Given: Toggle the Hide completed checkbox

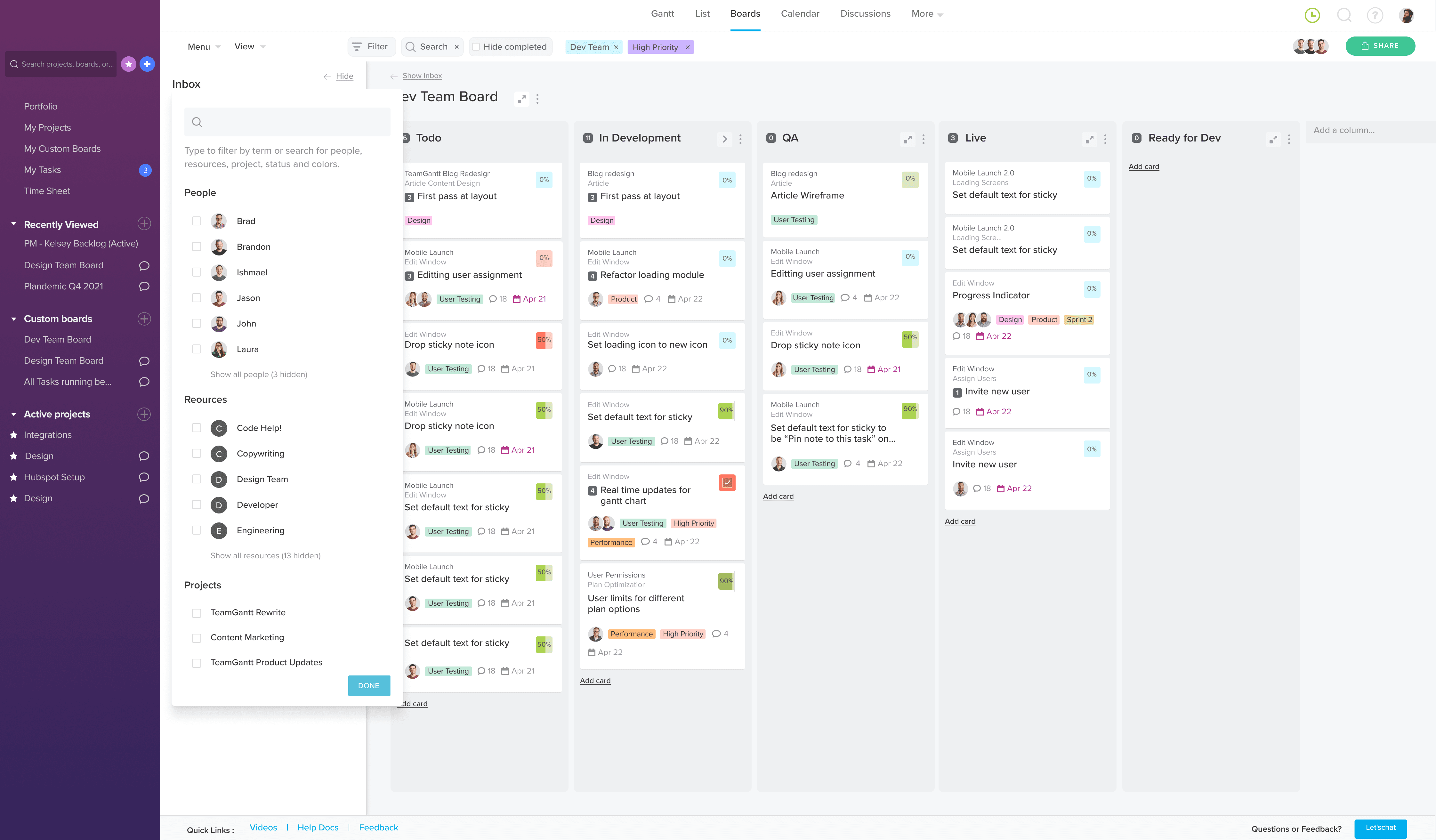Looking at the screenshot, I should click(476, 47).
